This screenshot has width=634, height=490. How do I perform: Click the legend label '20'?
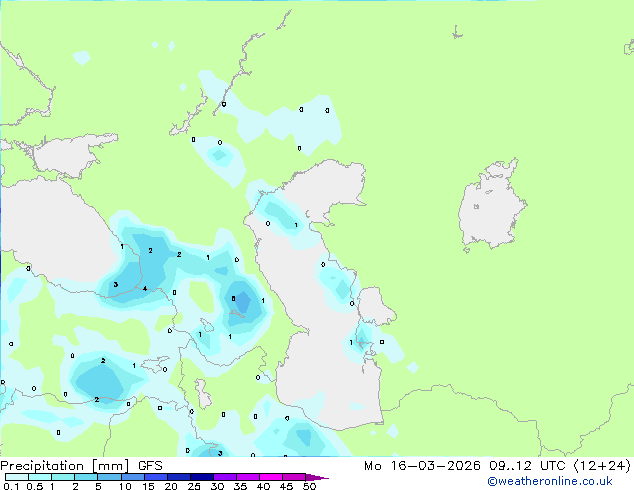171,486
